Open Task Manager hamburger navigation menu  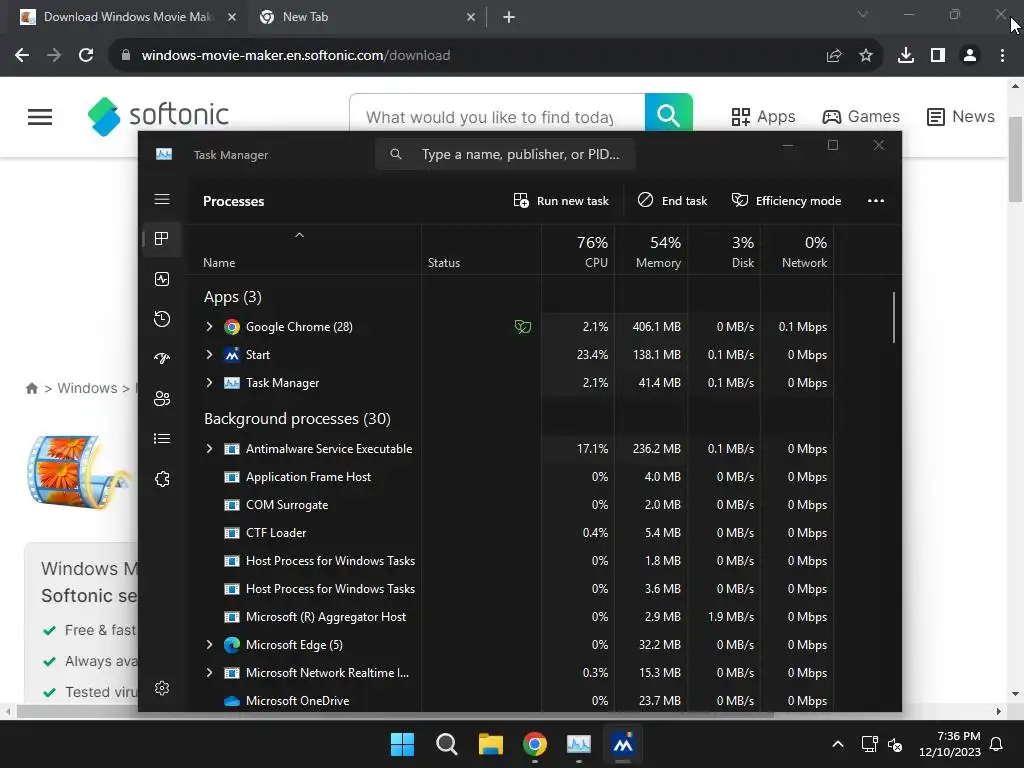click(162, 199)
